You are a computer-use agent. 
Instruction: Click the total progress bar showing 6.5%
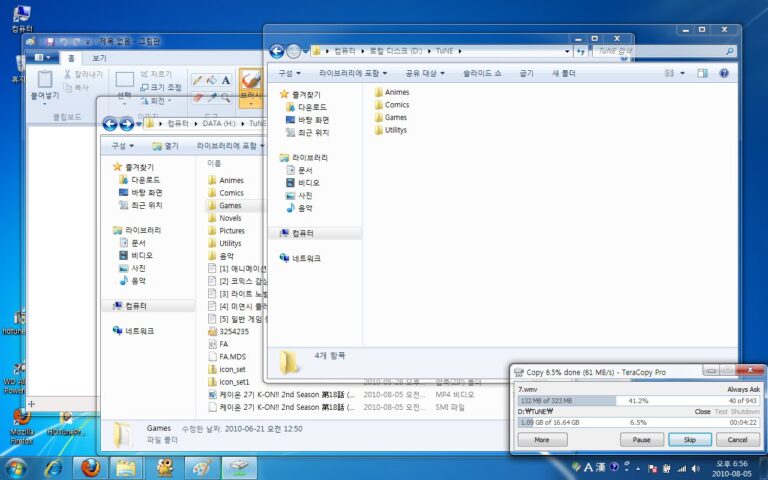(x=638, y=423)
